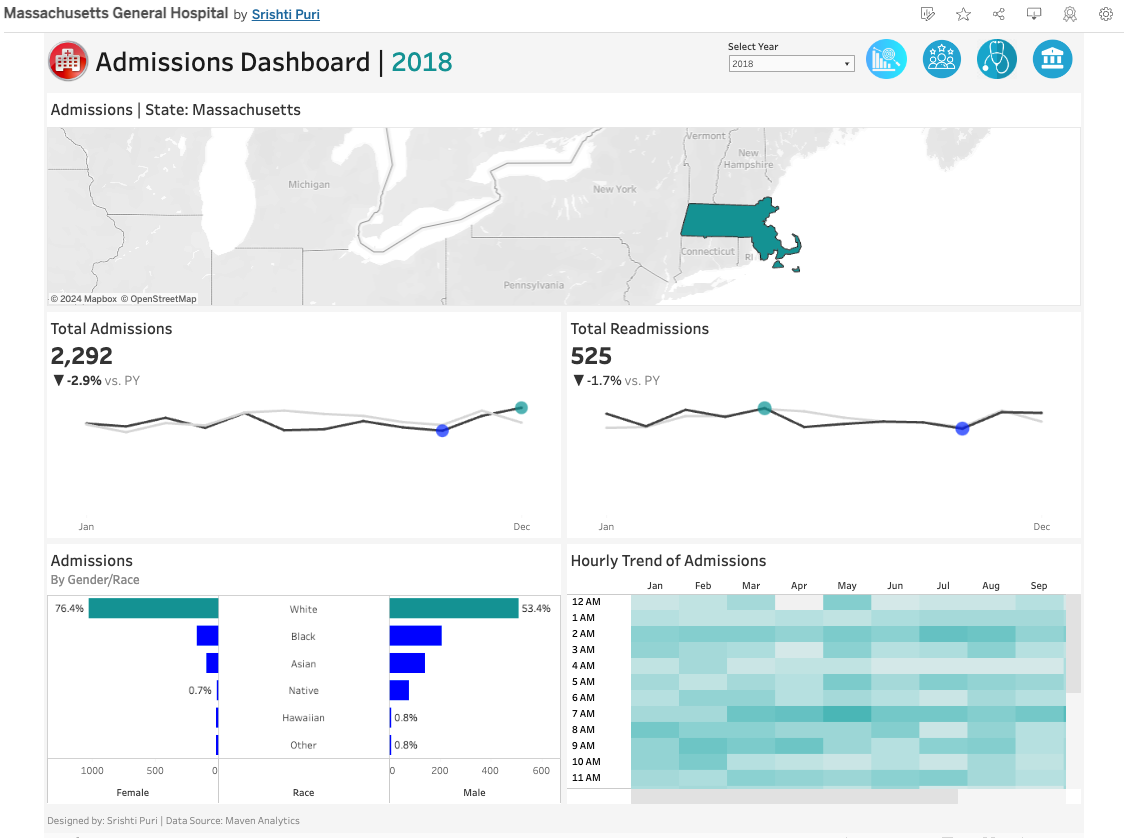Screen dimensions: 1134x838
Task: Click the Female axis title
Action: tap(132, 792)
